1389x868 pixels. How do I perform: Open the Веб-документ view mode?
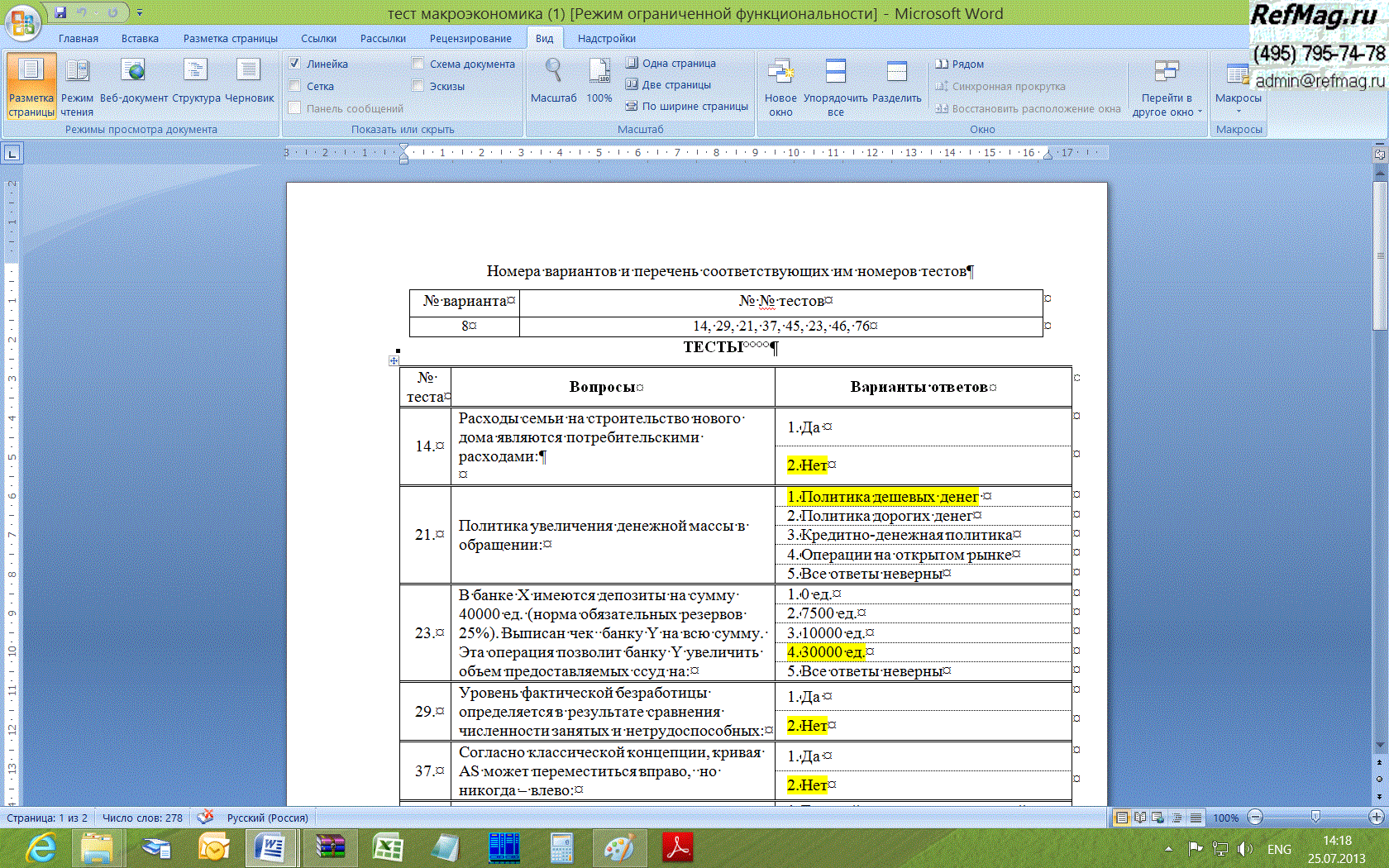tap(133, 83)
